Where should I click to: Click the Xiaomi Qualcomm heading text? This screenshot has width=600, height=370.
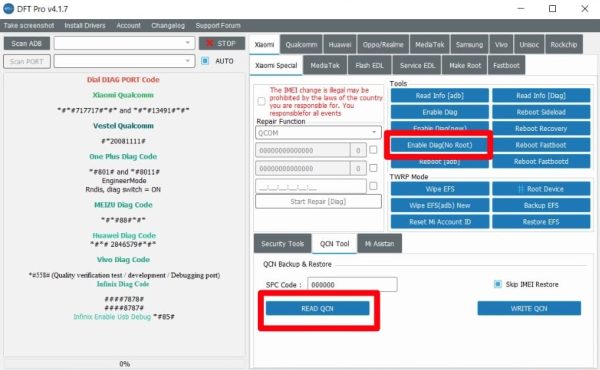[x=123, y=95]
